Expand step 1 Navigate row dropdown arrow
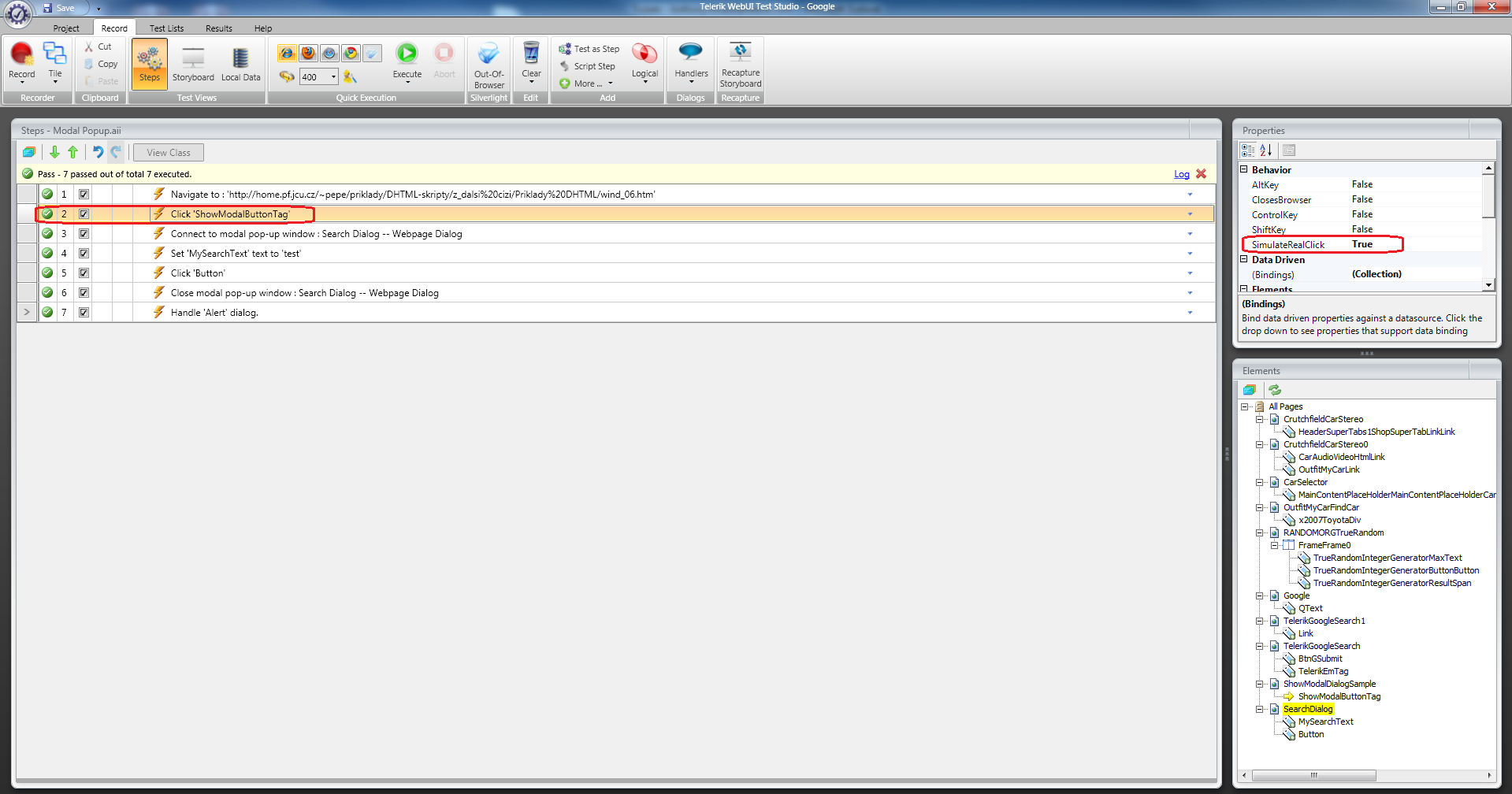 [x=1190, y=195]
